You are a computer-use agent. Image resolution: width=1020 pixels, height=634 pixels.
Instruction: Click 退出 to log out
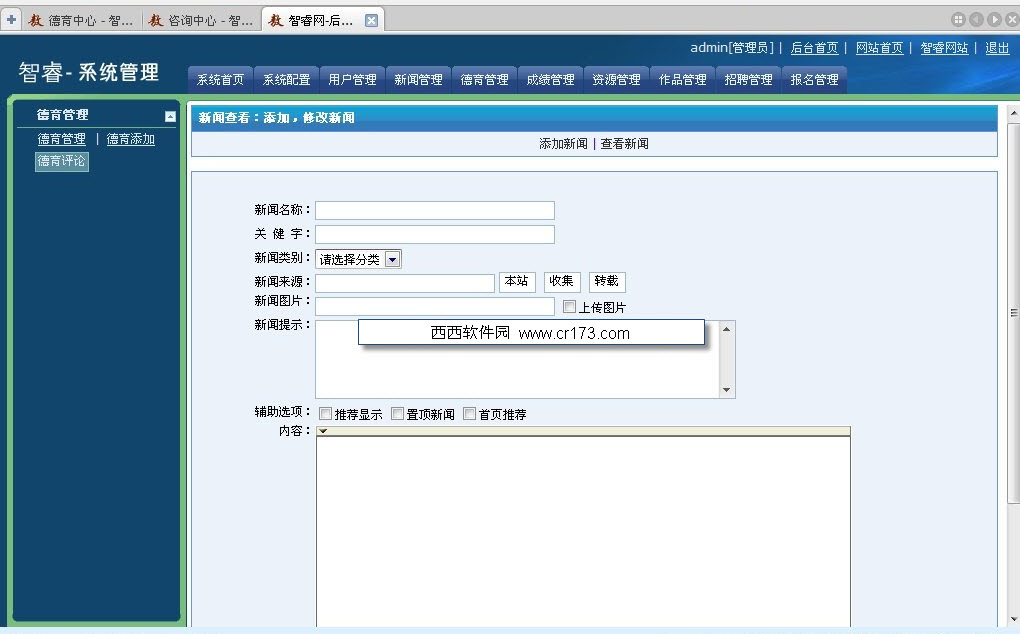(997, 47)
